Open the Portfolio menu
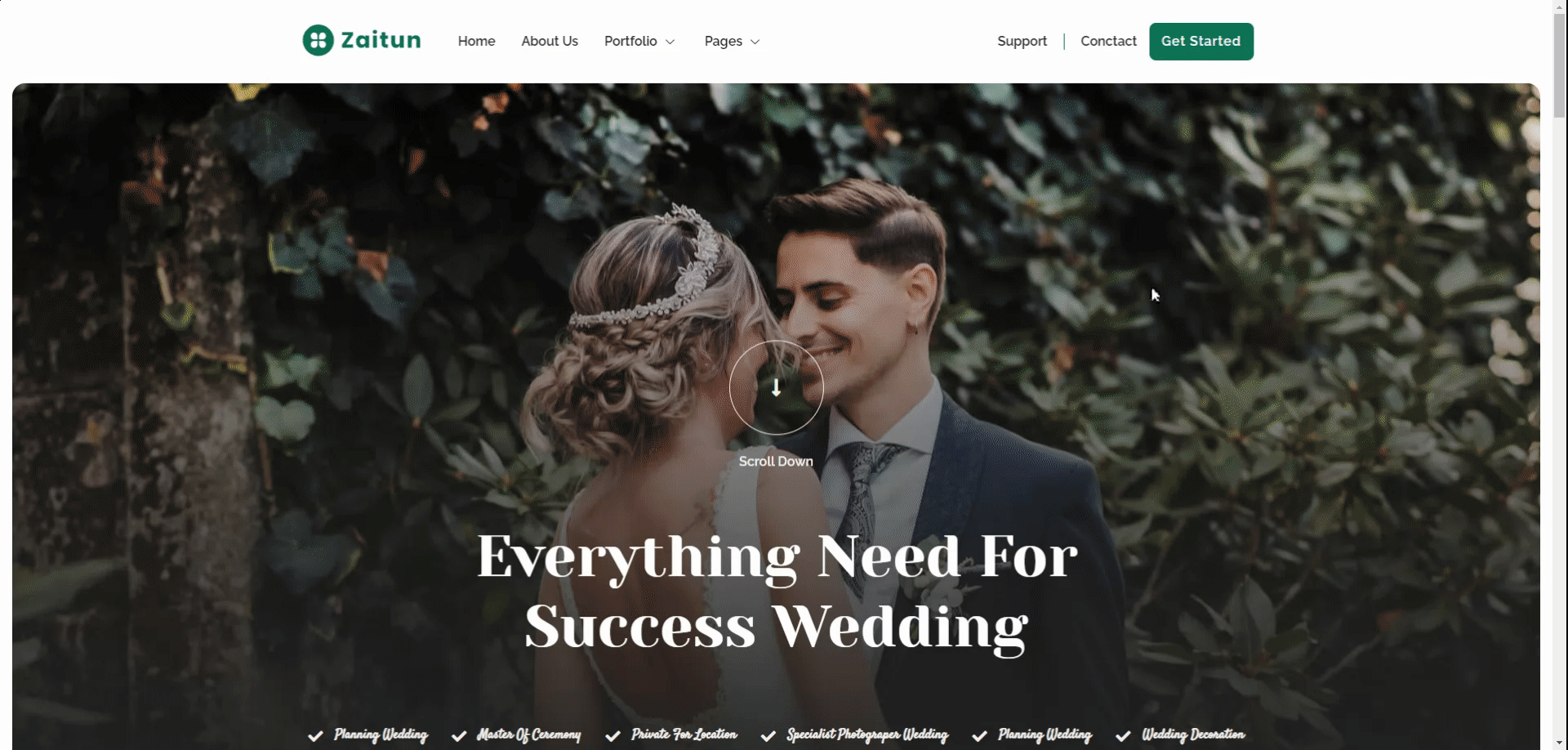 click(x=630, y=41)
